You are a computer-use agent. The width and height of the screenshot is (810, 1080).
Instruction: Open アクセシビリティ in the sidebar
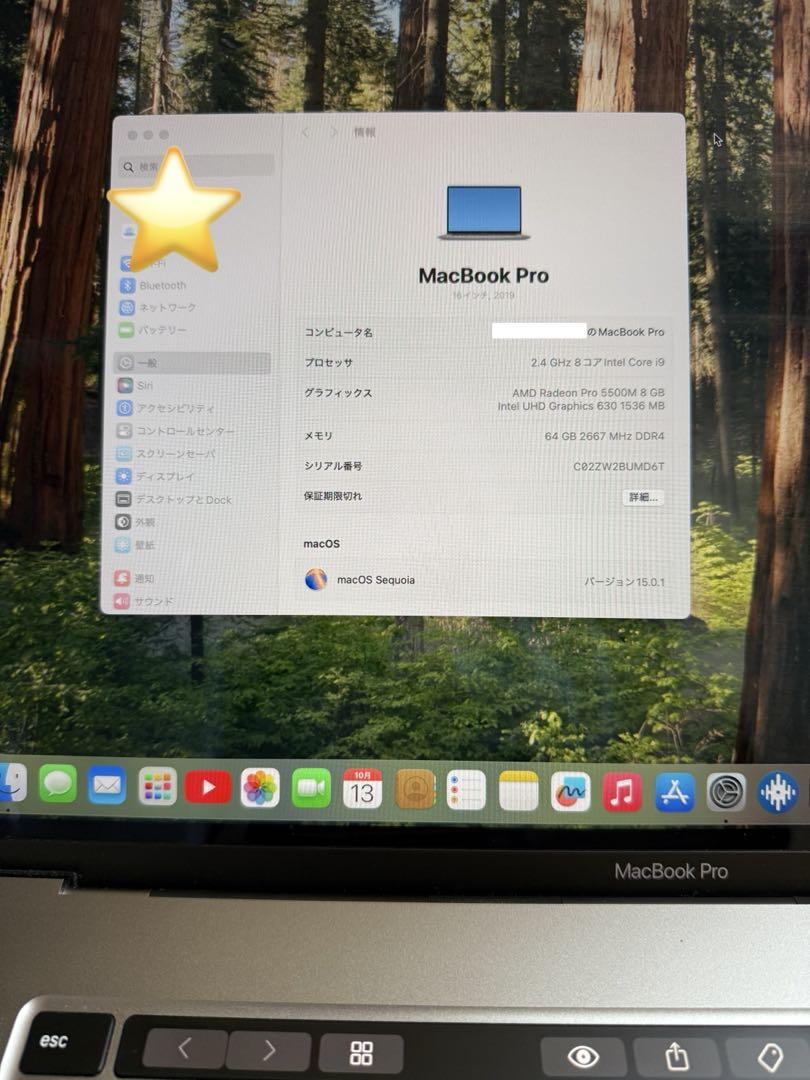pos(166,408)
